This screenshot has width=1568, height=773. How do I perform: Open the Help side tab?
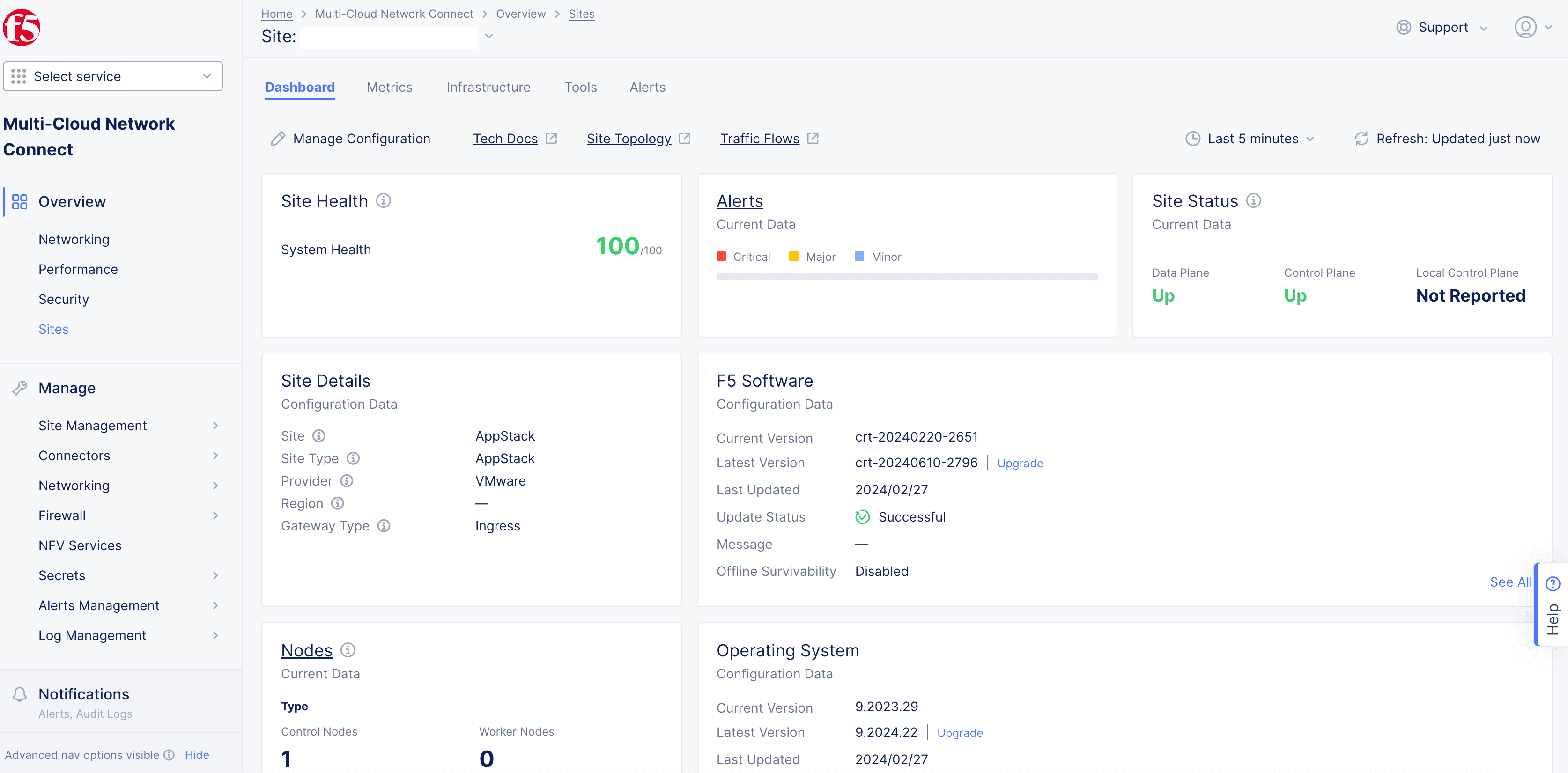coord(1552,604)
